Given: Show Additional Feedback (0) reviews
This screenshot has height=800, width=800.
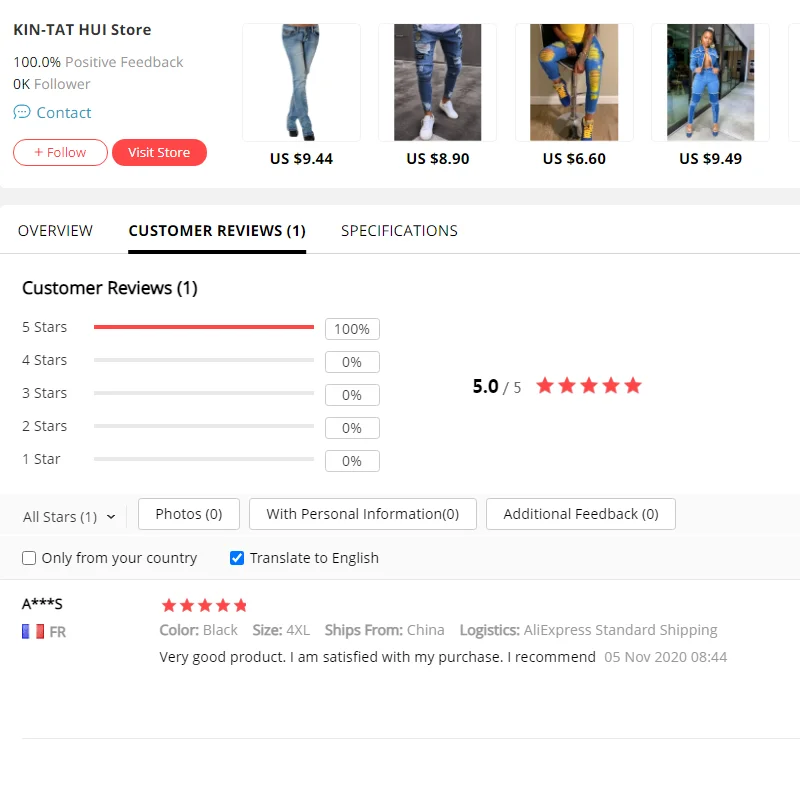Looking at the screenshot, I should 581,514.
